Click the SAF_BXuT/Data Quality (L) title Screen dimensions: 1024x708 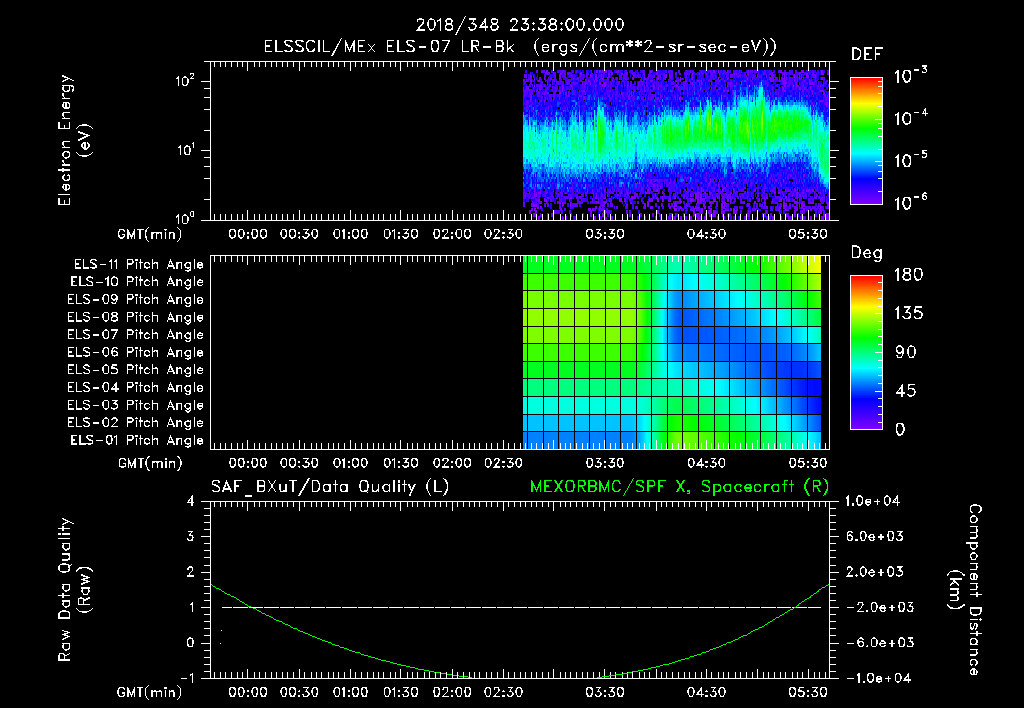click(x=330, y=487)
